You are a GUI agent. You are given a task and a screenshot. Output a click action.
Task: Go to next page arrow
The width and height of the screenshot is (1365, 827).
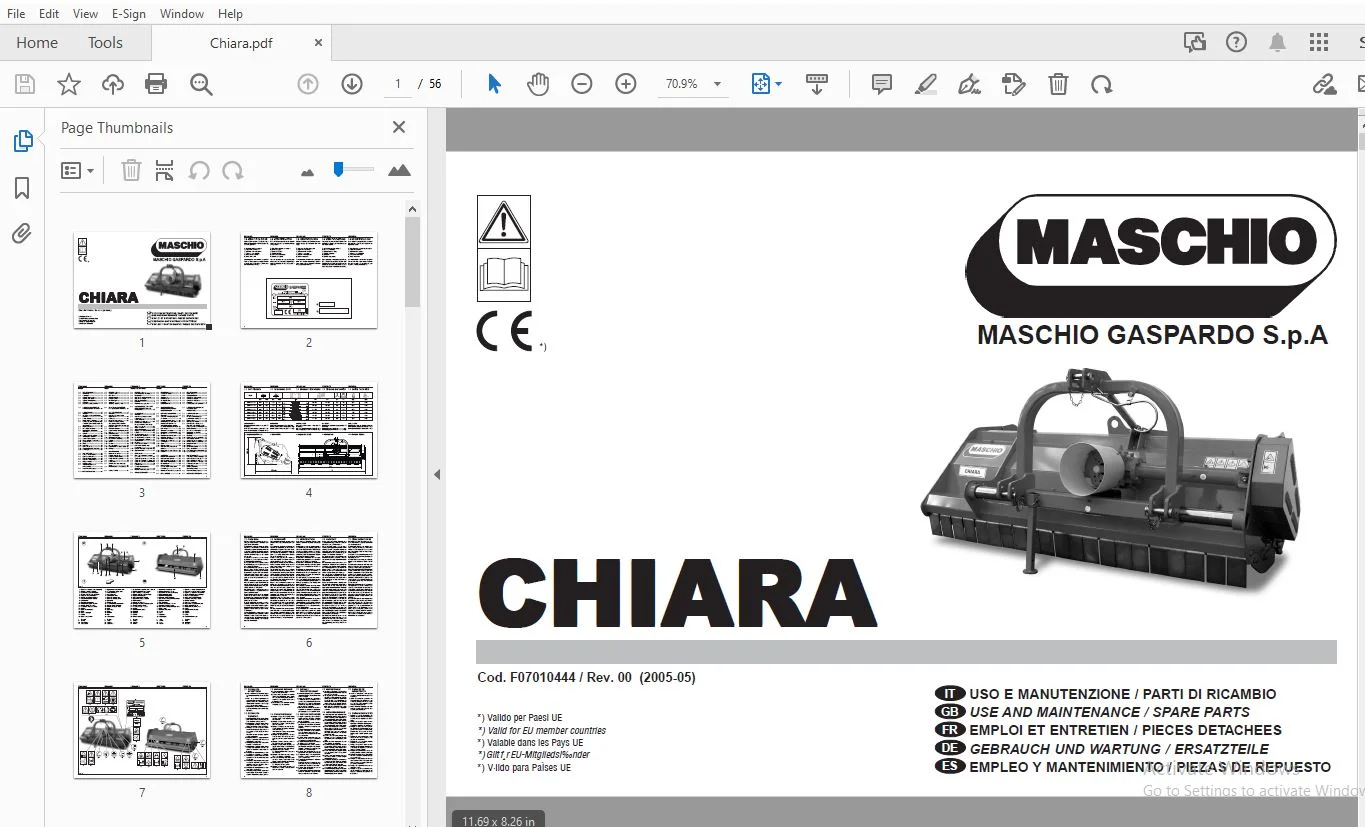[x=352, y=85]
